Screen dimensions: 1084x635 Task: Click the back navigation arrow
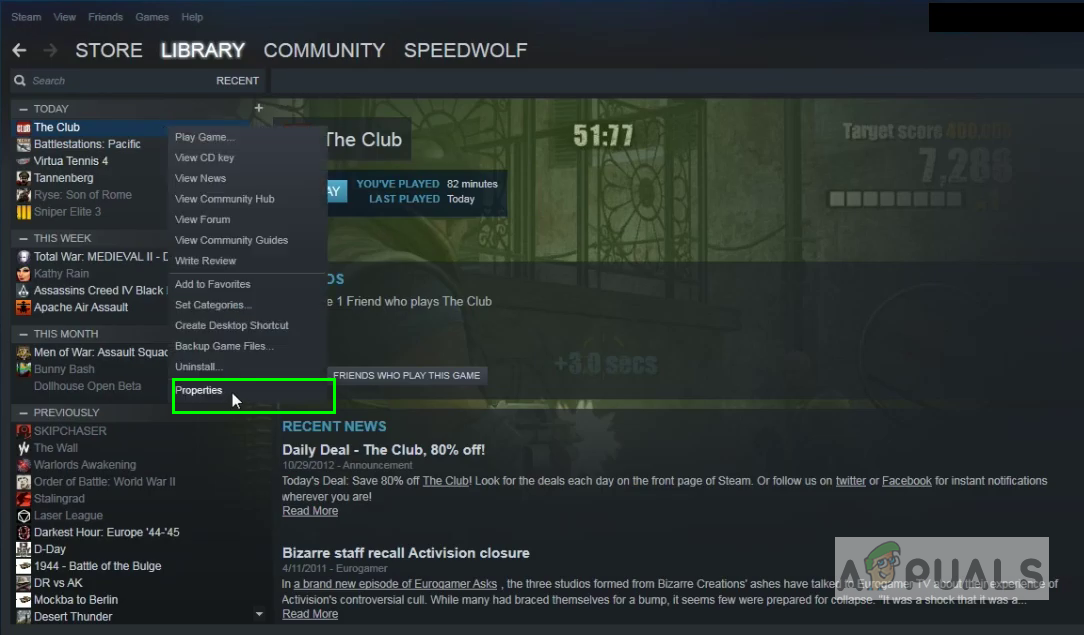pyautogui.click(x=19, y=50)
